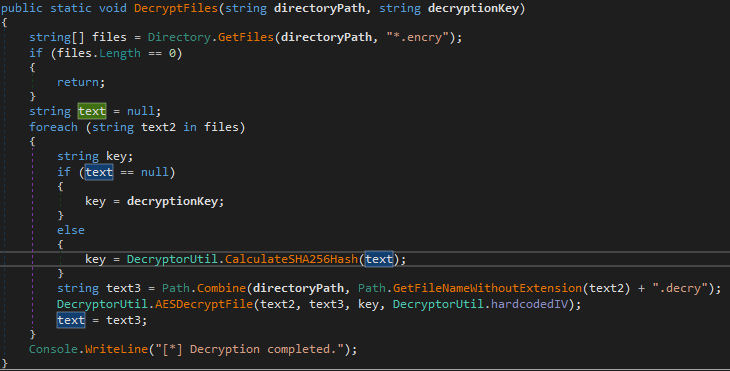Image resolution: width=730 pixels, height=371 pixels.
Task: Click GetFileNameWithoutExtension method call
Action: (487, 288)
